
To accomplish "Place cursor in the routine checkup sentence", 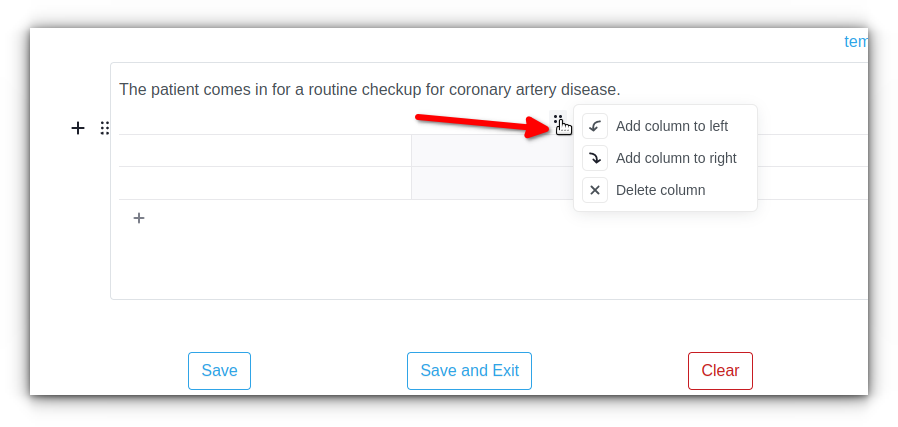I will 369,90.
